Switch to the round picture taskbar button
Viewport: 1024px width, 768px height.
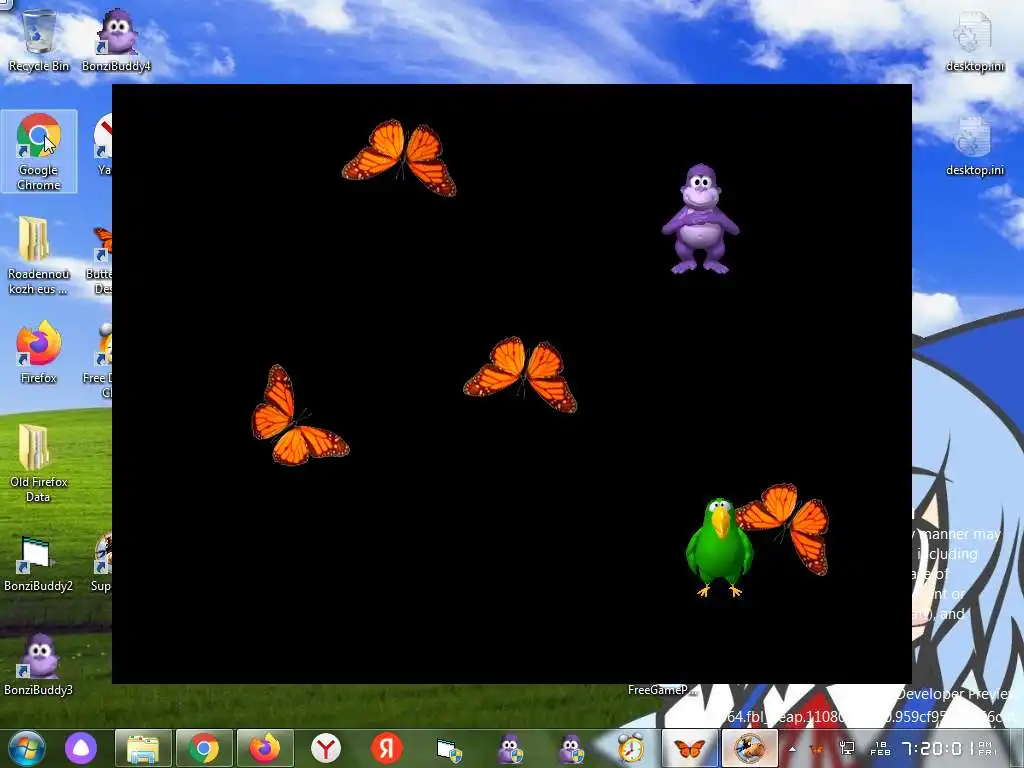tap(750, 748)
